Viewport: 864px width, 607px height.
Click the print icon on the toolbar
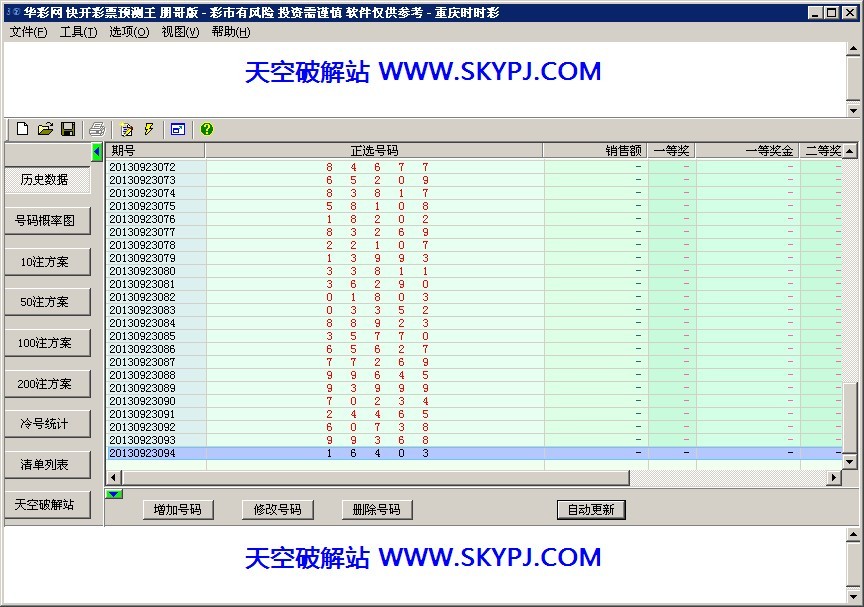(98, 128)
